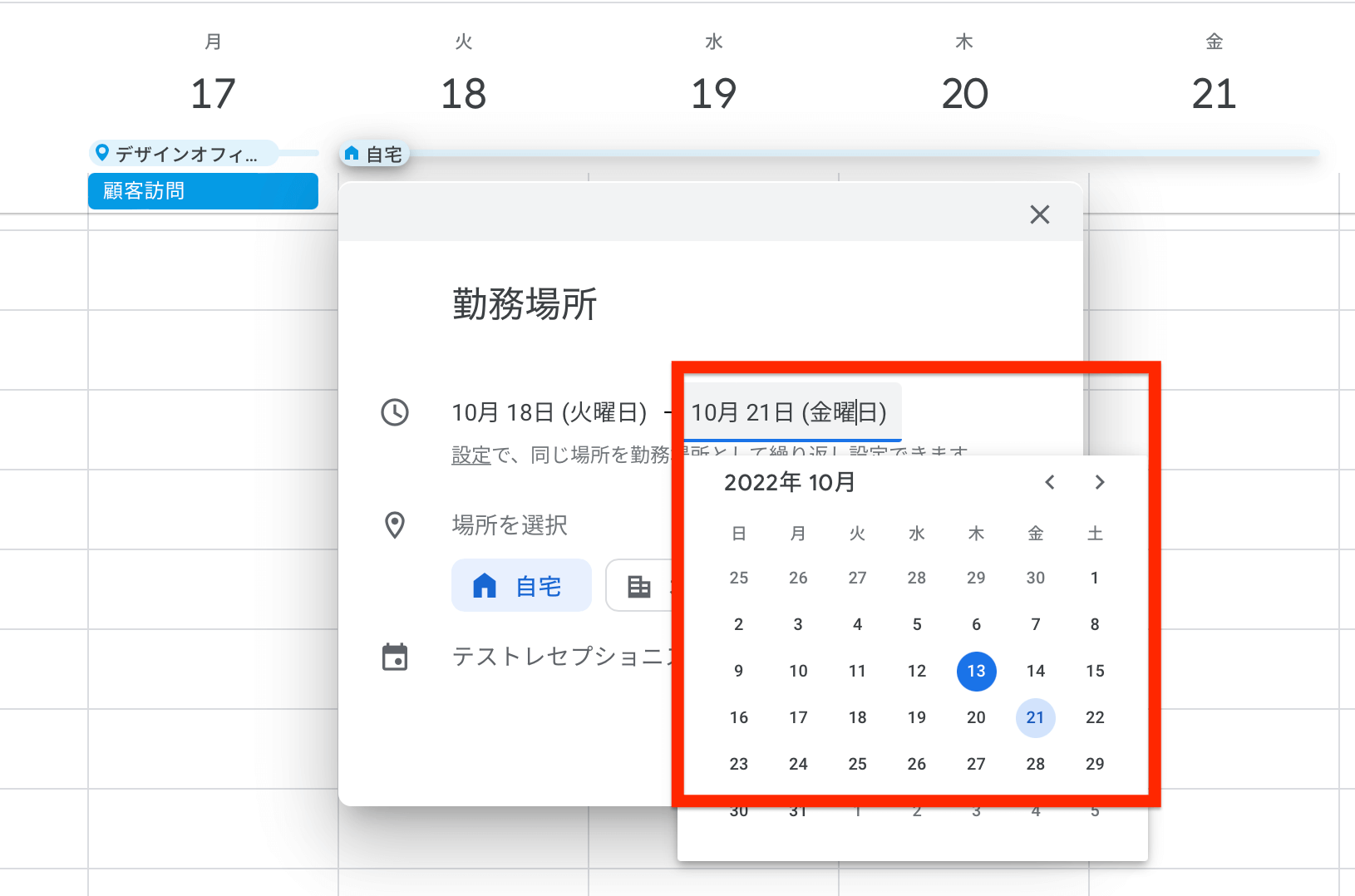
Task: Open the 設定 link in the dialog
Action: 471,453
